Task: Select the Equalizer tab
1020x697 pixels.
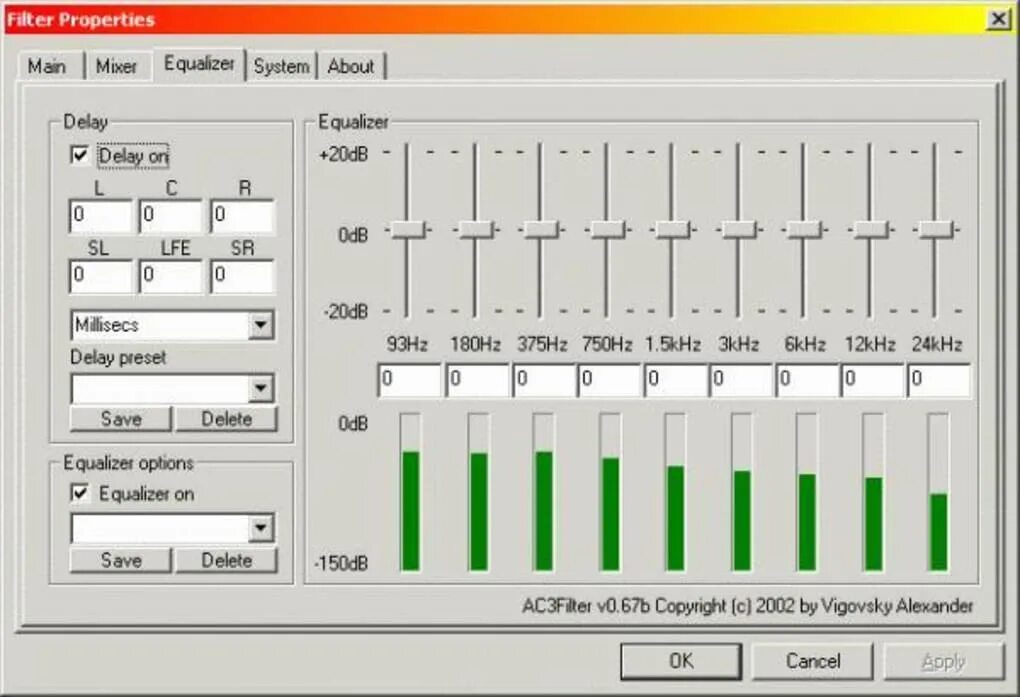Action: [x=199, y=64]
